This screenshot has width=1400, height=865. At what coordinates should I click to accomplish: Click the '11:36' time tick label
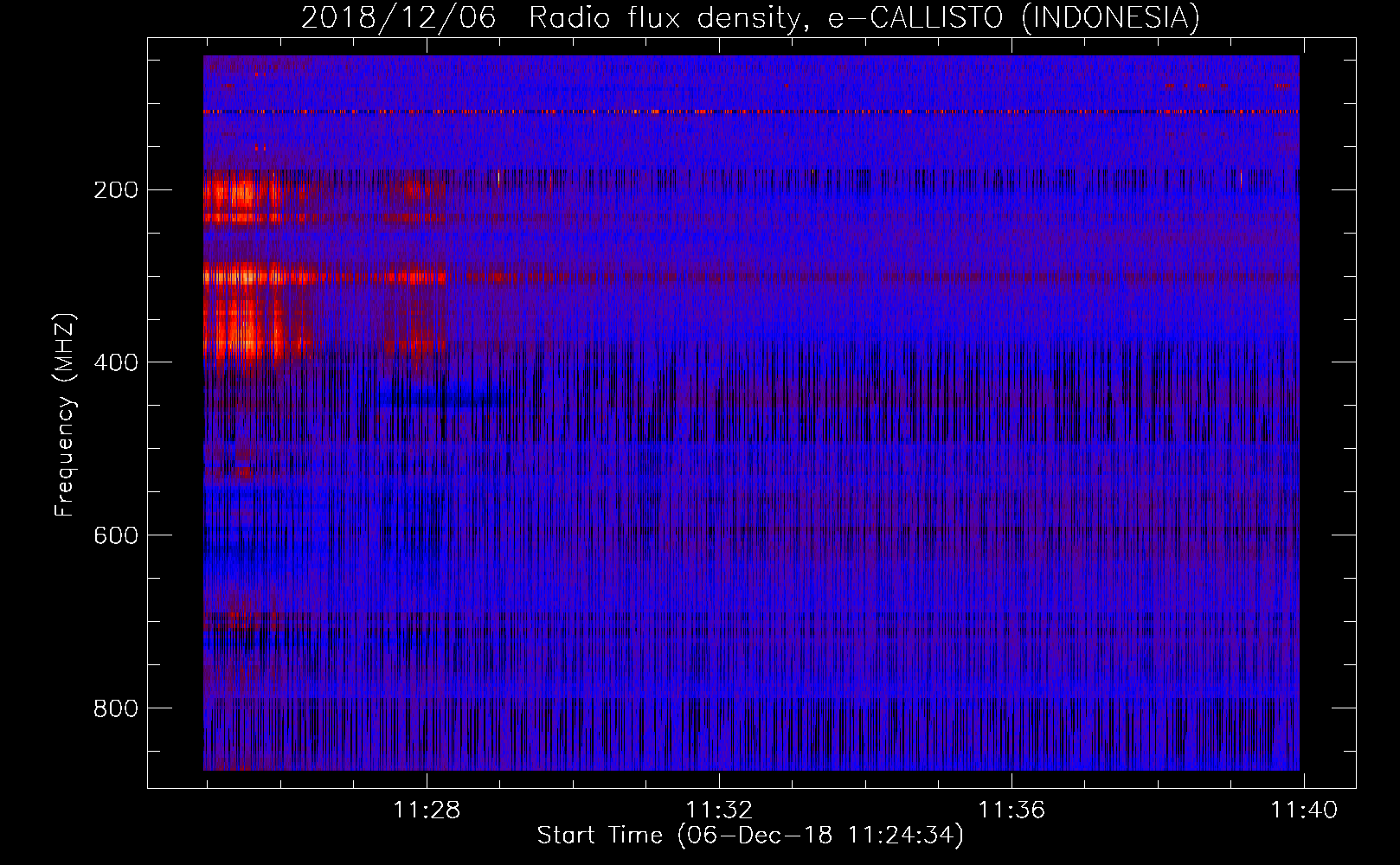(1011, 811)
